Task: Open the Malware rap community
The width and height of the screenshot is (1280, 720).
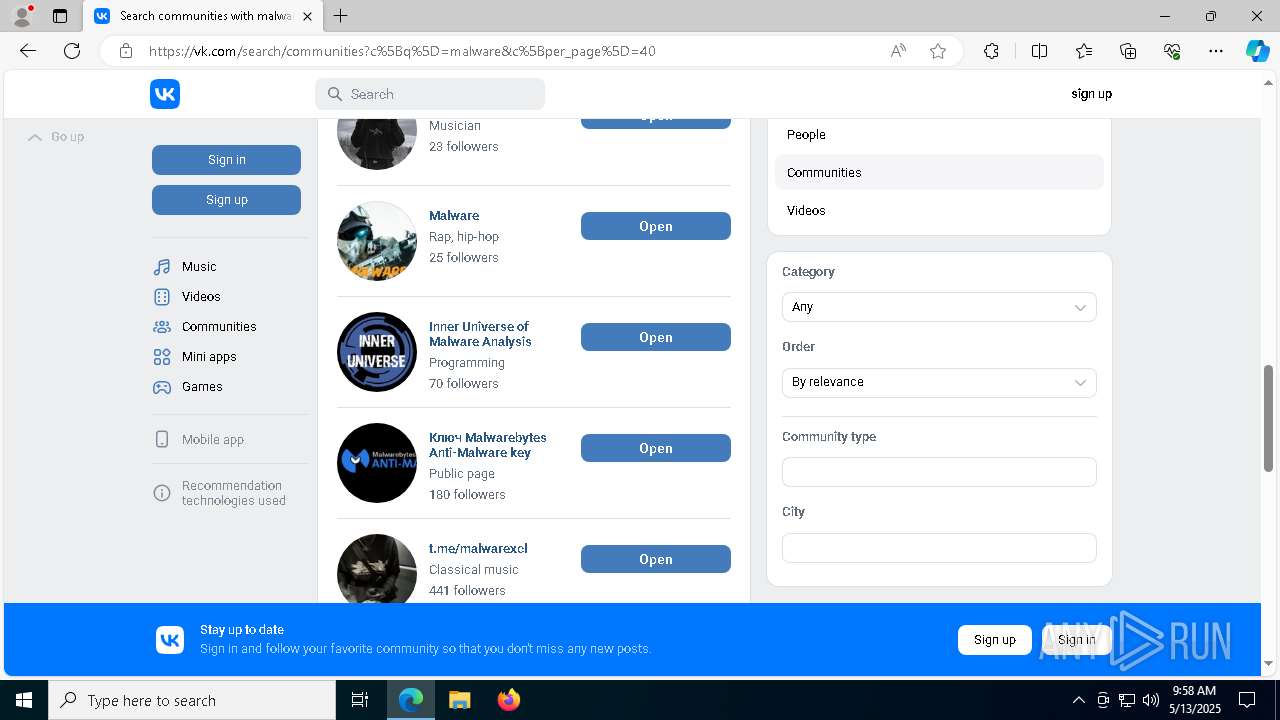Action: (x=656, y=226)
